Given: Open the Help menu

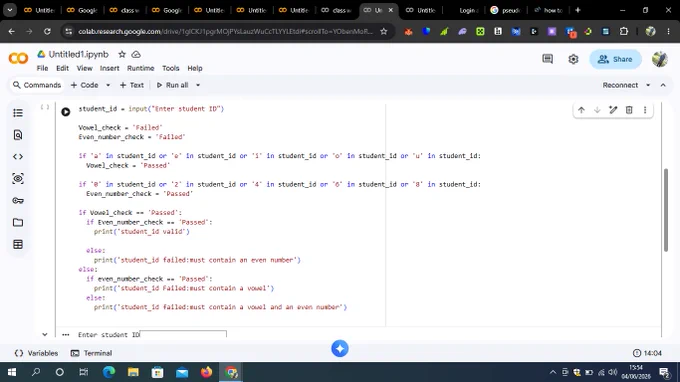Looking at the screenshot, I should [195, 68].
